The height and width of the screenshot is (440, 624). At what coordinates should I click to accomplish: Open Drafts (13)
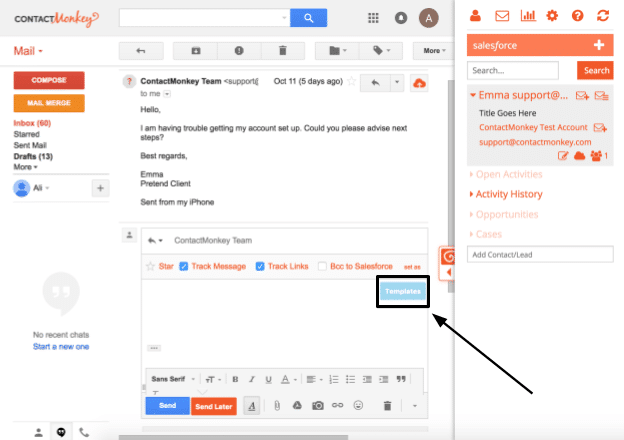coord(33,156)
